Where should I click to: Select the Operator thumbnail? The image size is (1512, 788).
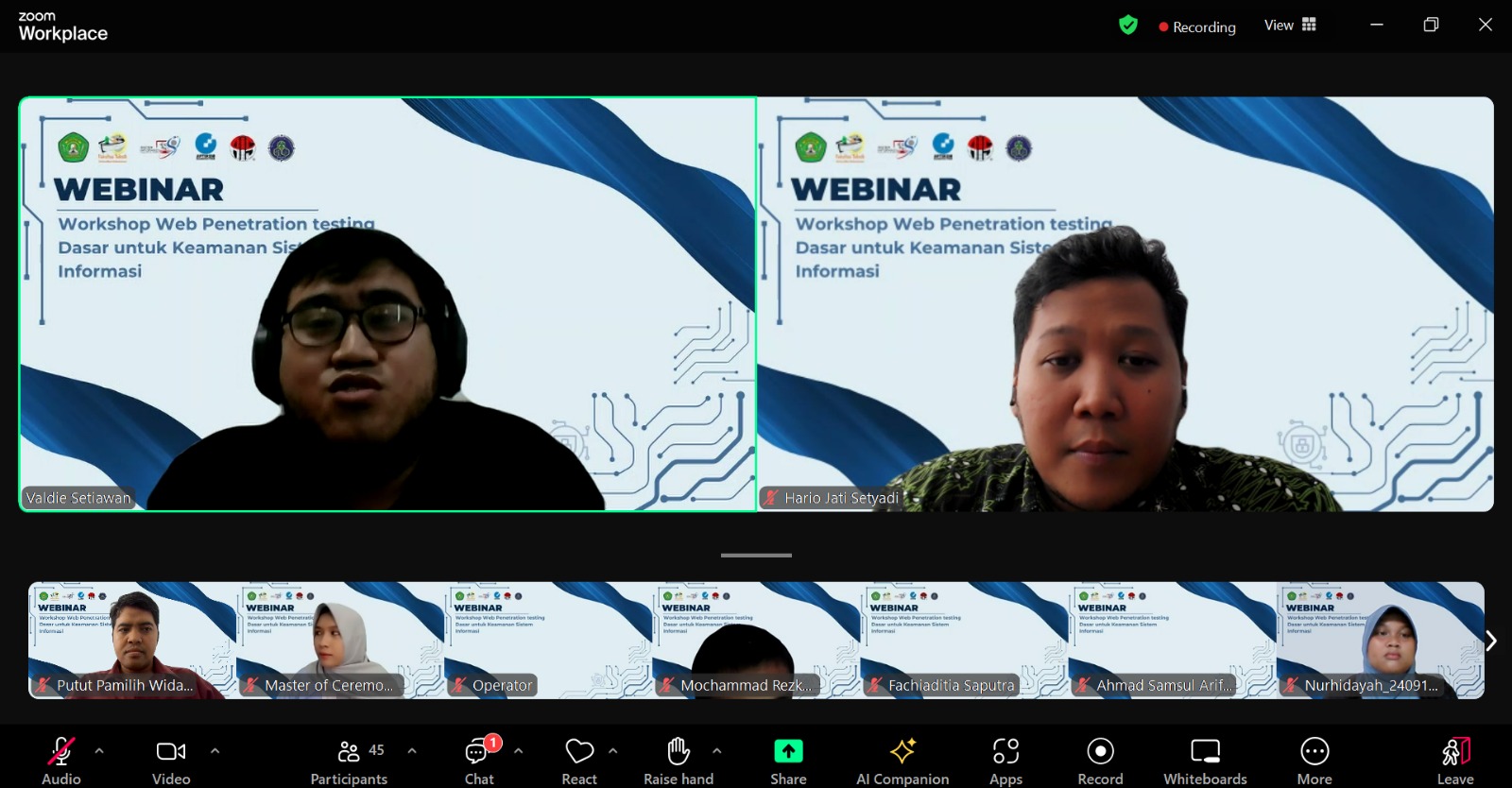pos(548,641)
